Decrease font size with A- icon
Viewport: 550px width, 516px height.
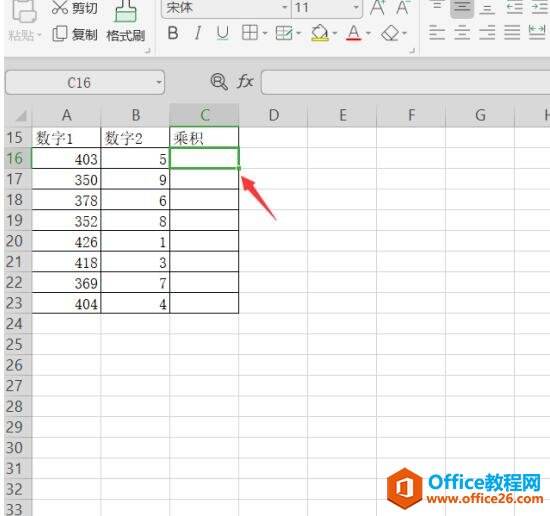[402, 8]
